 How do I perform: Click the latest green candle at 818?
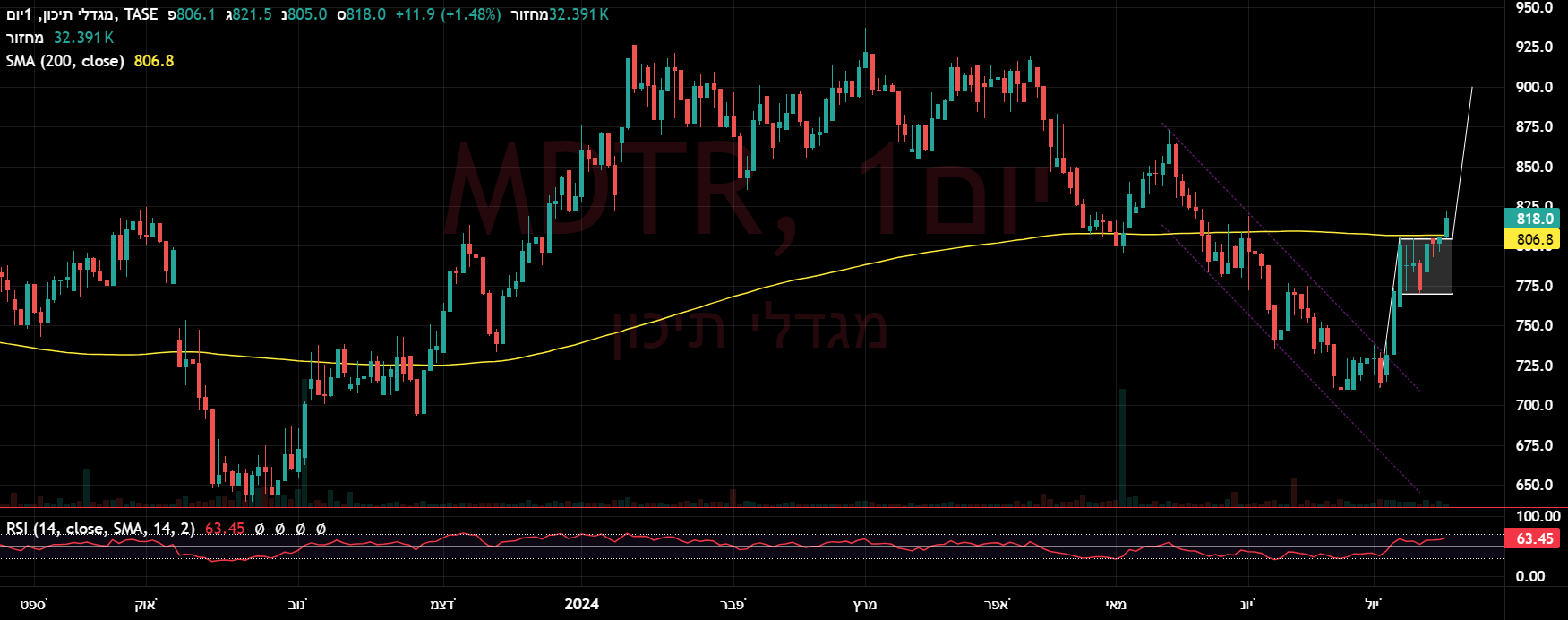[1447, 225]
